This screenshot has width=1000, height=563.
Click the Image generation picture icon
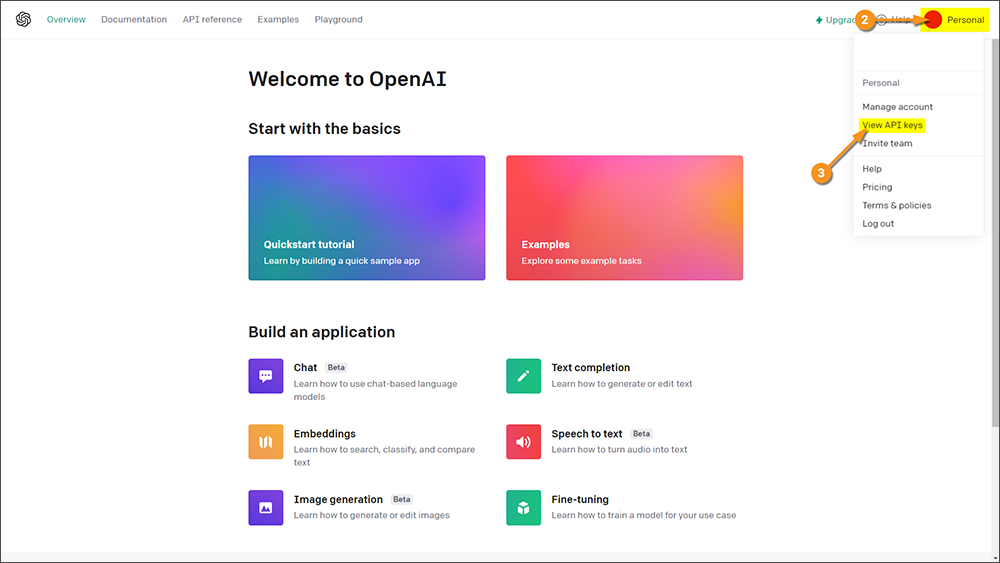click(266, 508)
